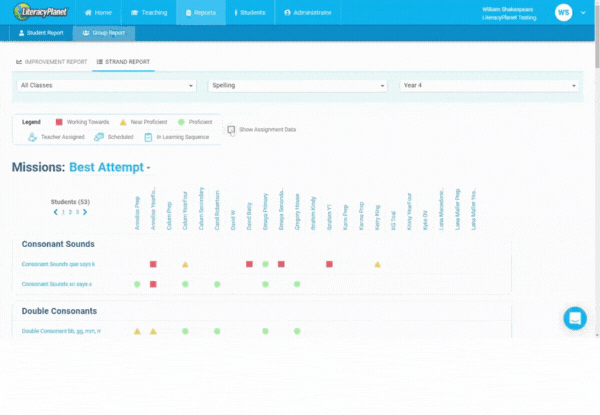Click the LiteracyPlanet logo
The width and height of the screenshot is (600, 415).
pos(49,12)
